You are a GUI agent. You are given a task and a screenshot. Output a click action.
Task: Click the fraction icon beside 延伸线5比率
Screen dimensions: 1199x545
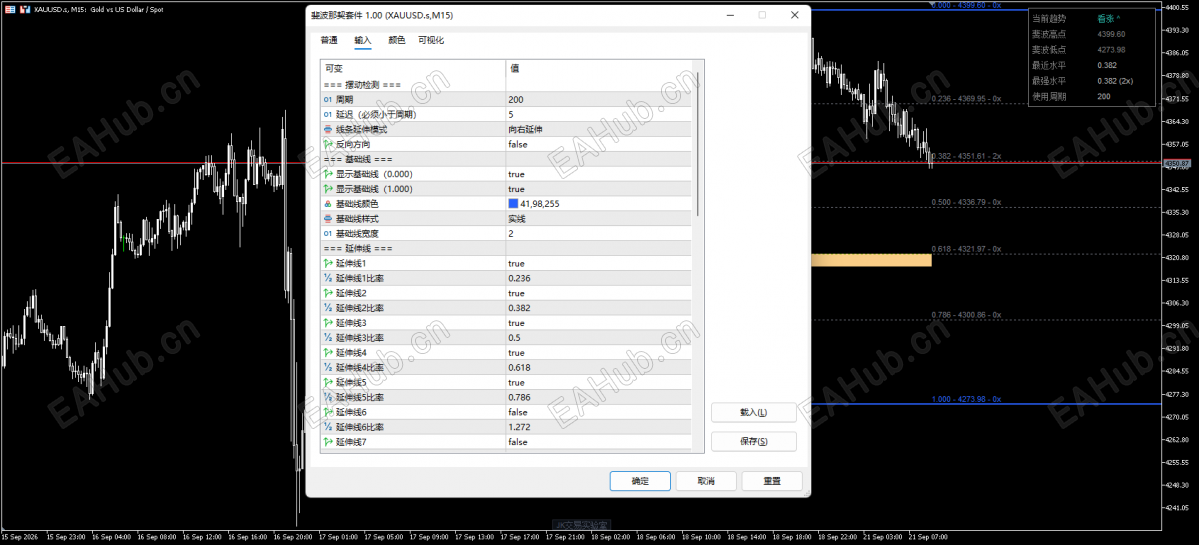click(x=328, y=397)
